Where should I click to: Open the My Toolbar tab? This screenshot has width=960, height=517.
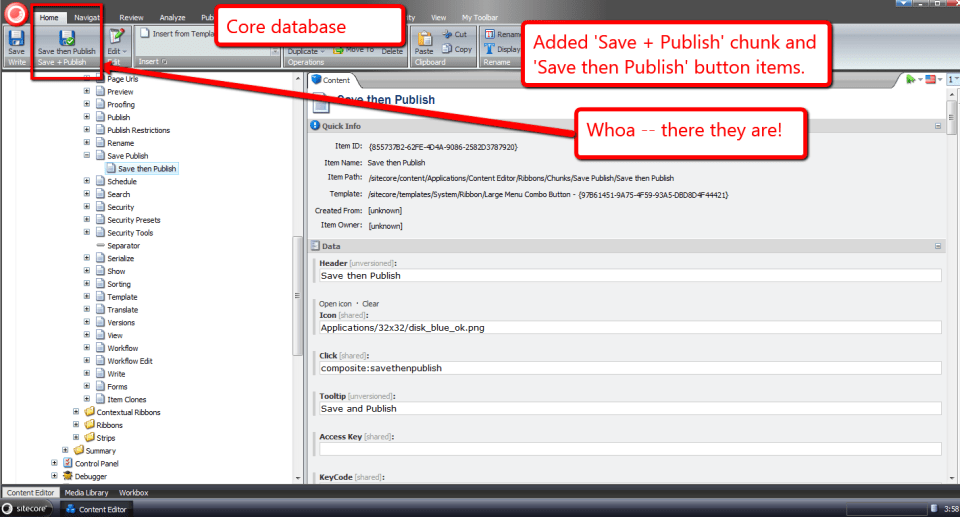pyautogui.click(x=479, y=18)
